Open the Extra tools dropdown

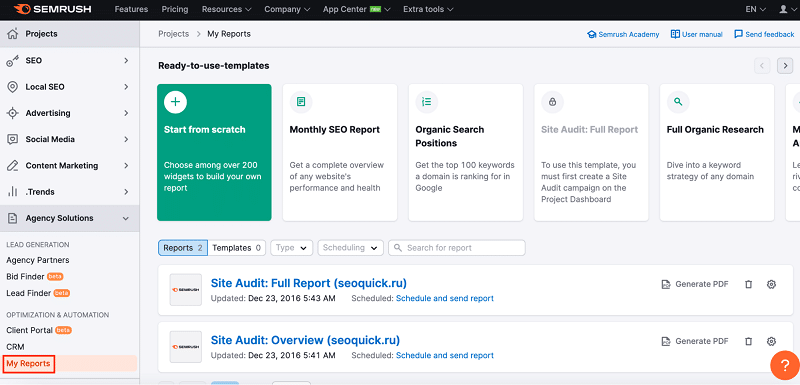click(428, 9)
